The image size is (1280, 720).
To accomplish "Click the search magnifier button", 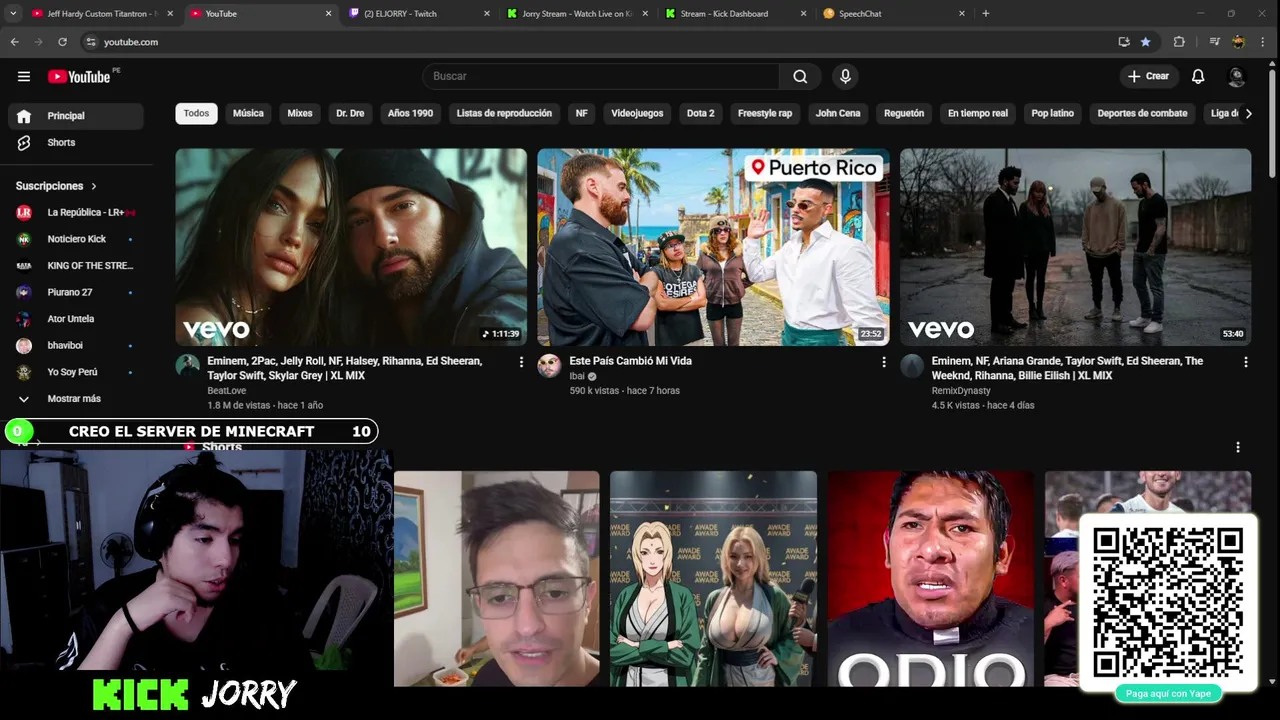I will pyautogui.click(x=800, y=76).
